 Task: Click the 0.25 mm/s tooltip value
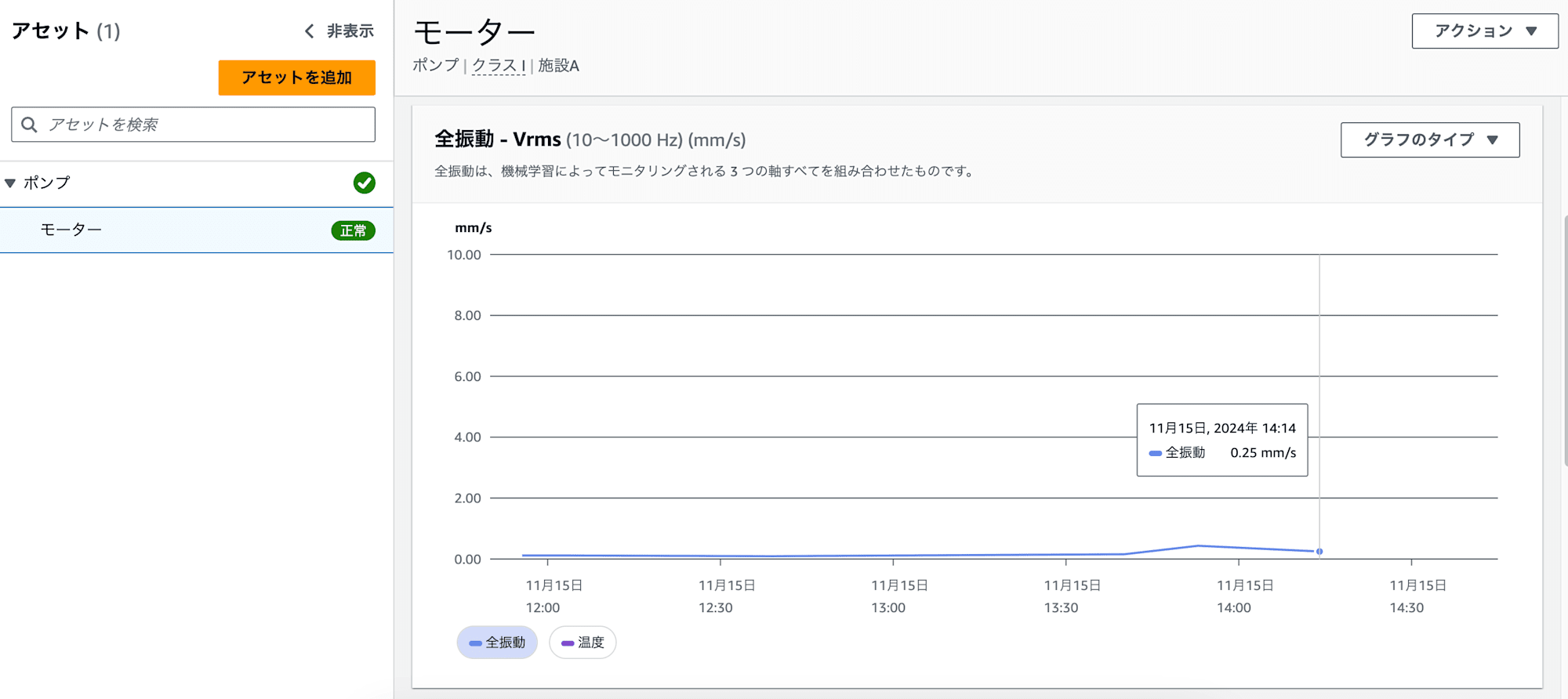1263,453
